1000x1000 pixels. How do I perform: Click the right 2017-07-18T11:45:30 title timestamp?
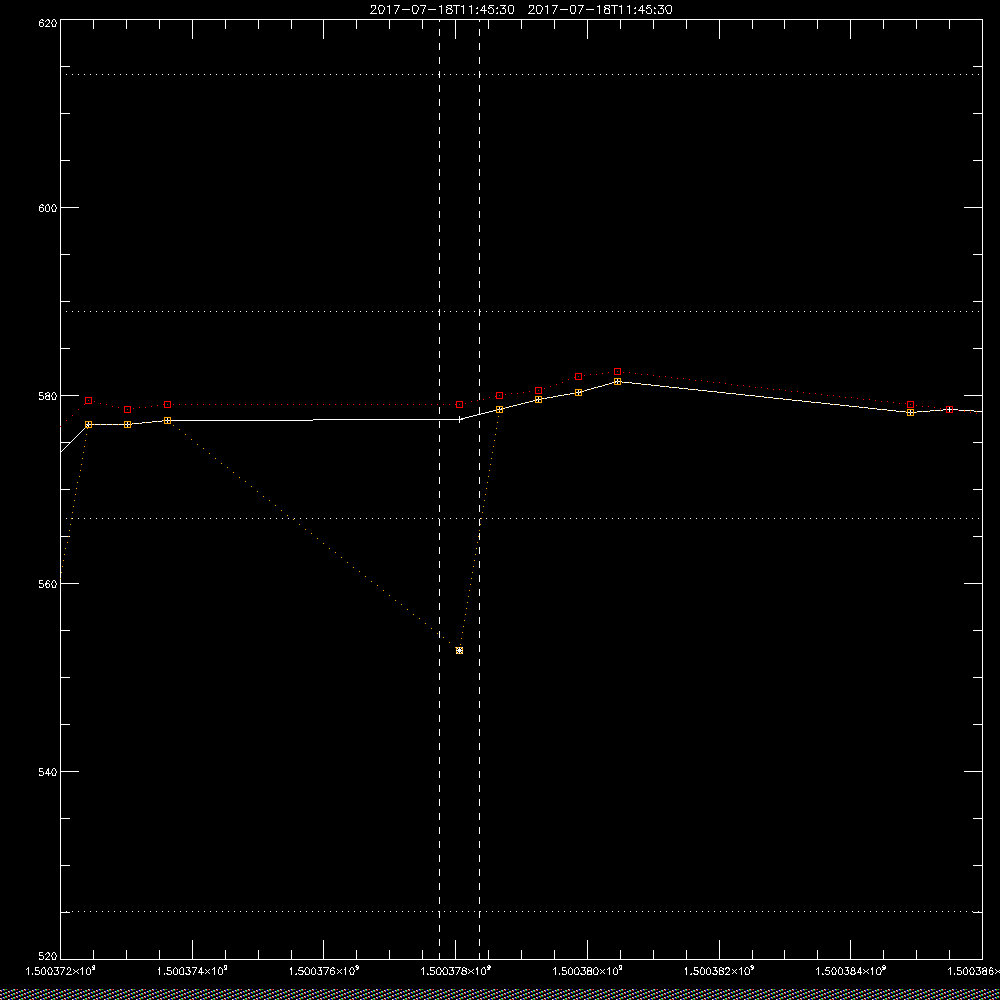(600, 10)
